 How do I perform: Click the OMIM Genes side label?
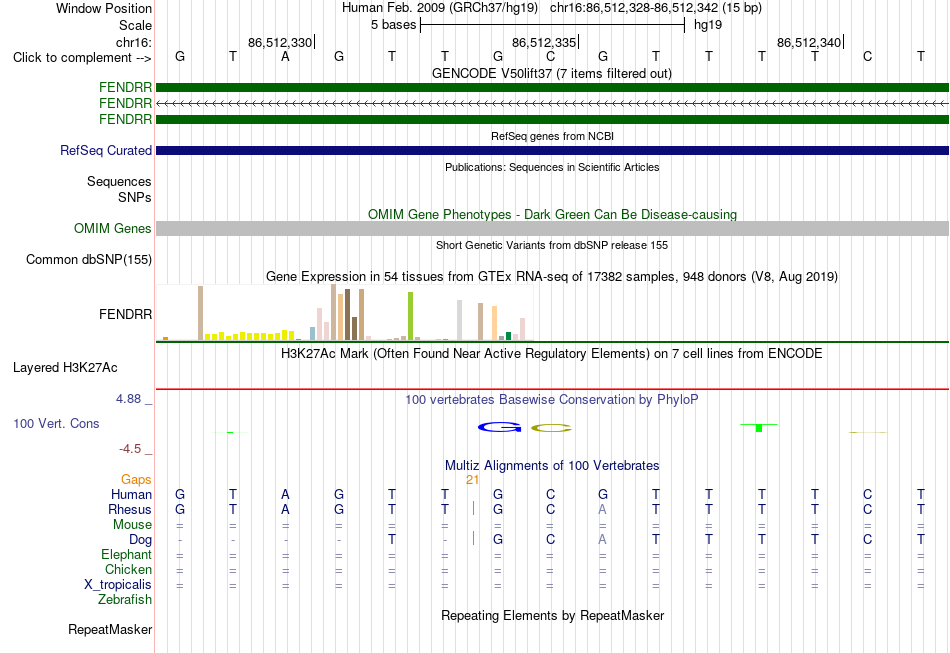112,228
